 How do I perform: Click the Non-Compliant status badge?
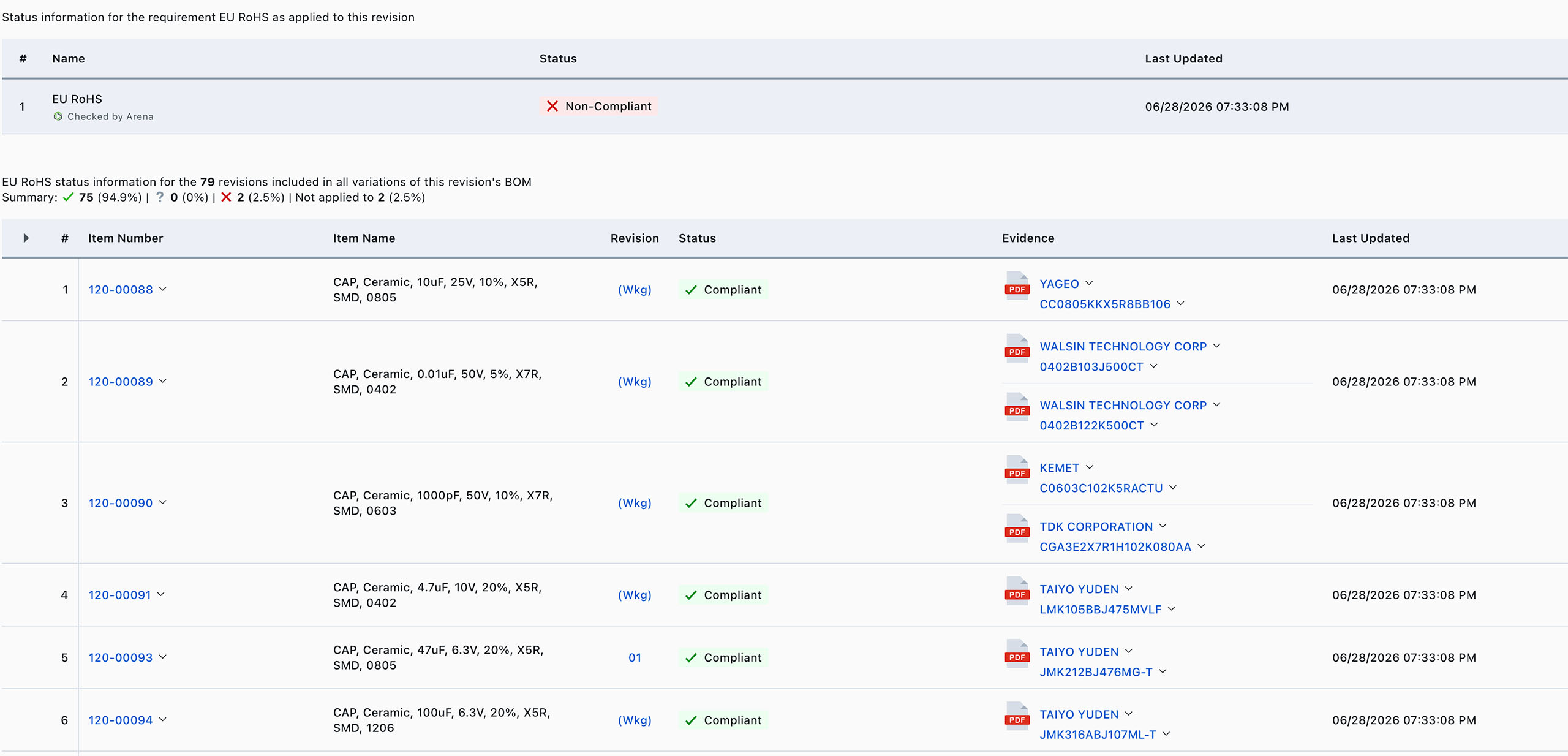pos(598,106)
